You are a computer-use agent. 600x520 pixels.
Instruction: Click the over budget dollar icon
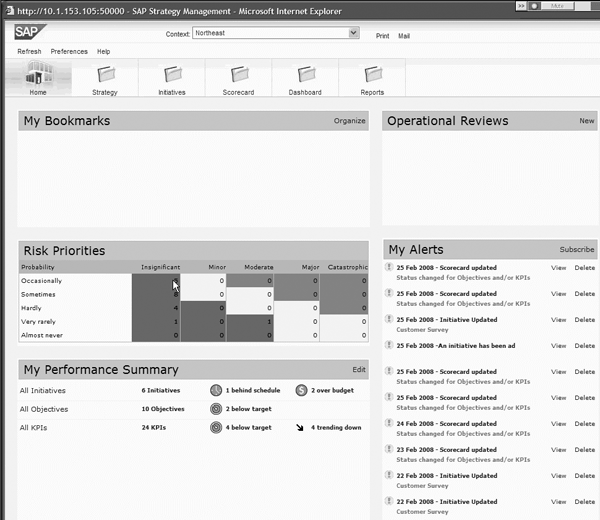click(301, 390)
